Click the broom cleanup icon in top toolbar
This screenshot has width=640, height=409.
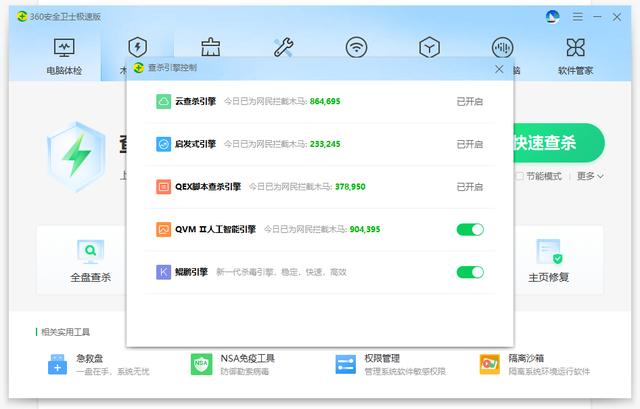pyautogui.click(x=210, y=47)
